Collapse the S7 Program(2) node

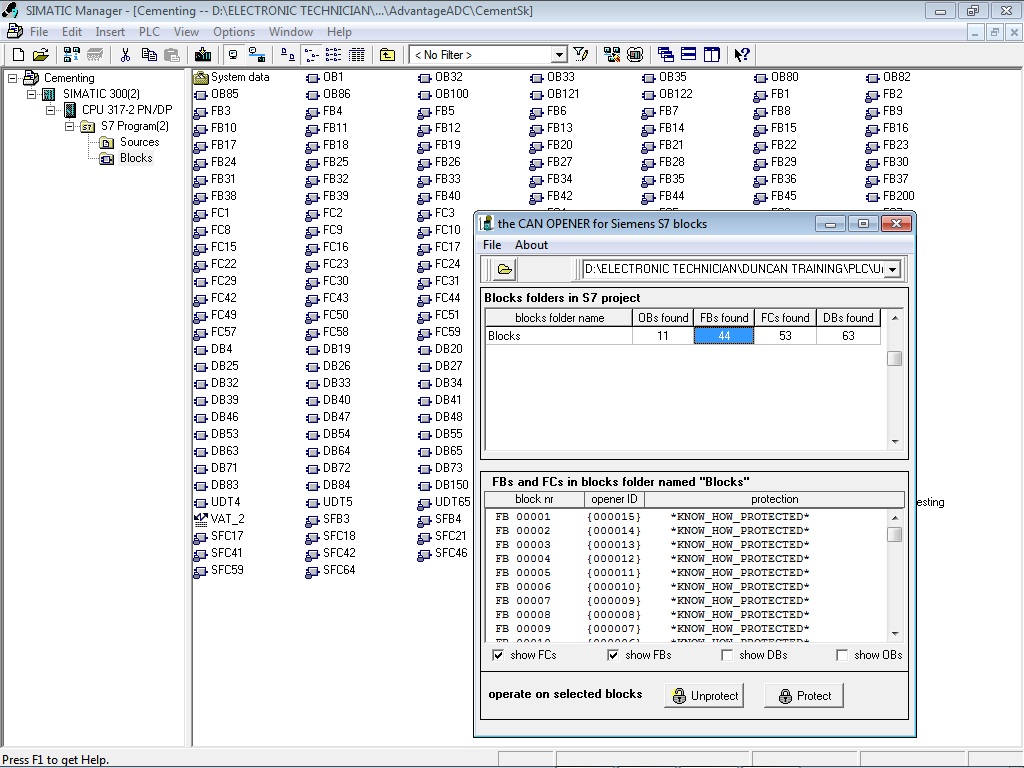coord(69,126)
